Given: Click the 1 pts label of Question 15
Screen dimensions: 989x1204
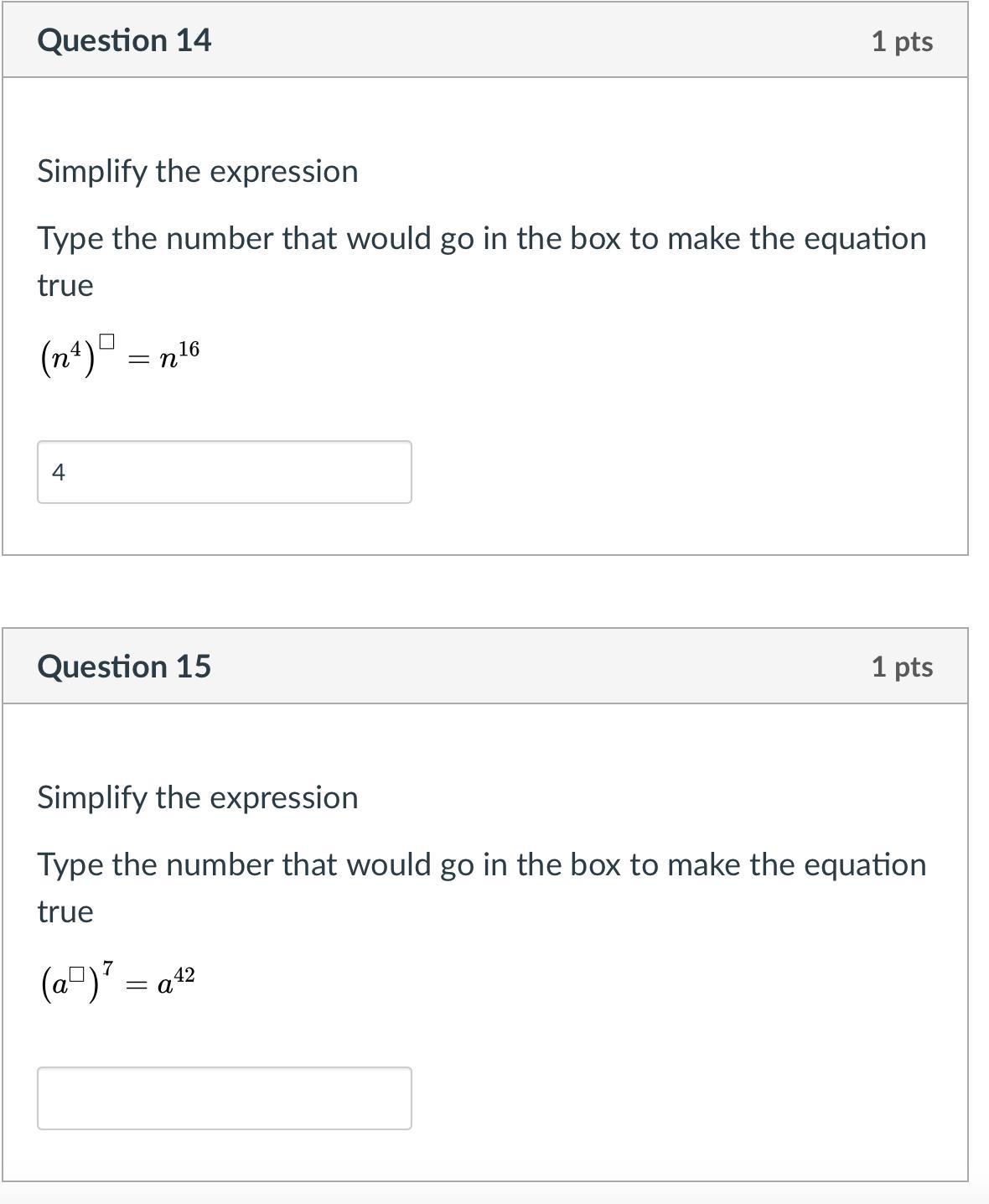Looking at the screenshot, I should pyautogui.click(x=902, y=667).
